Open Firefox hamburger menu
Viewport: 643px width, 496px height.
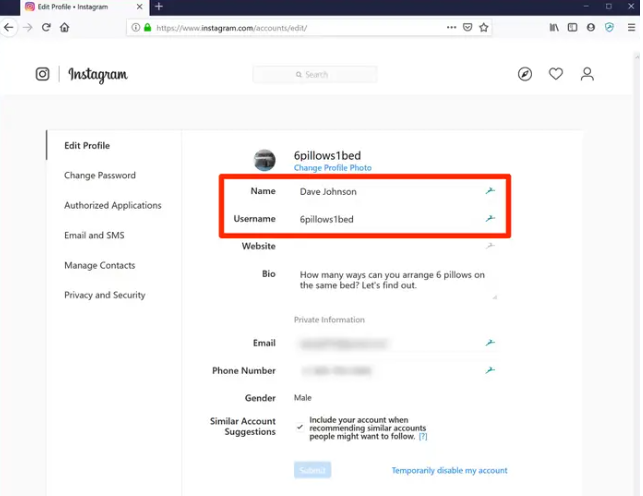click(631, 27)
